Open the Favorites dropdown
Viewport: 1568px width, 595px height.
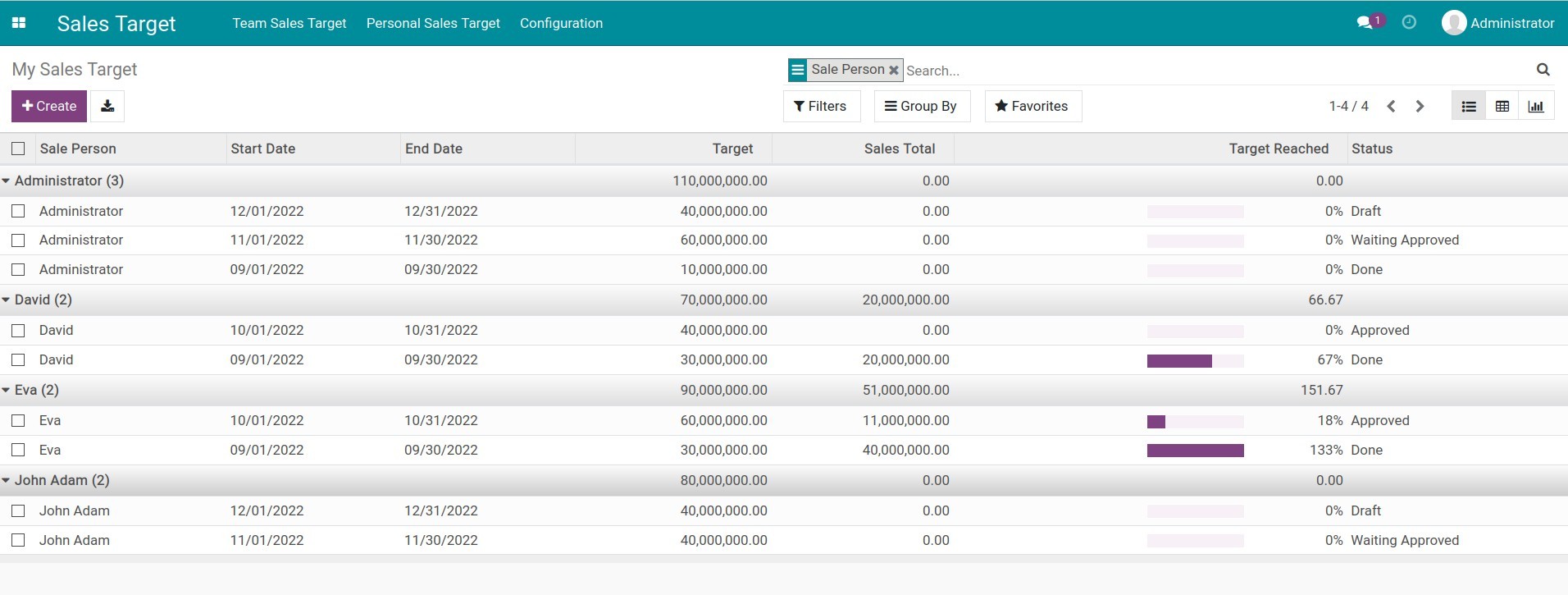[1032, 106]
